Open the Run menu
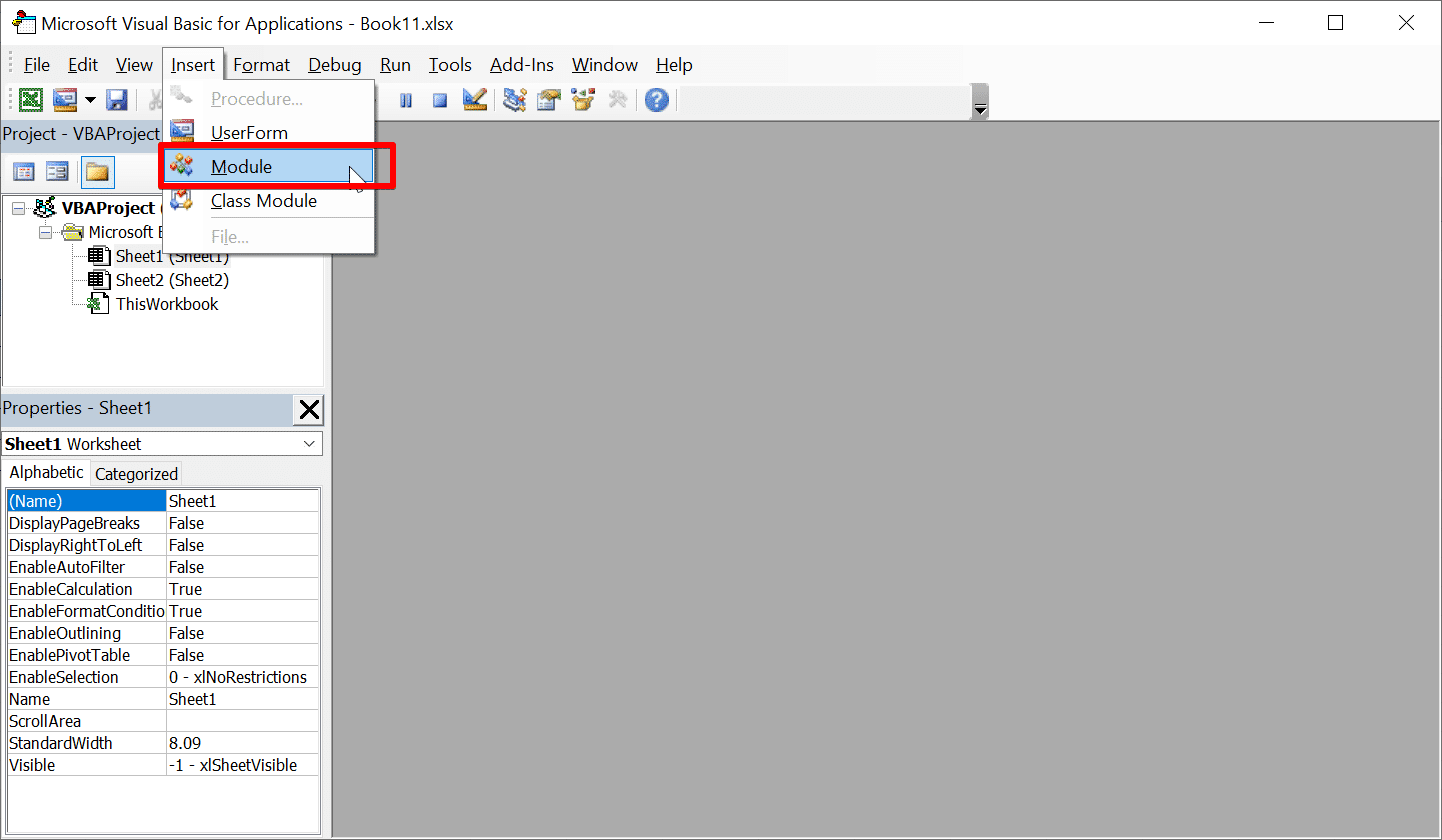1442x840 pixels. pos(395,65)
